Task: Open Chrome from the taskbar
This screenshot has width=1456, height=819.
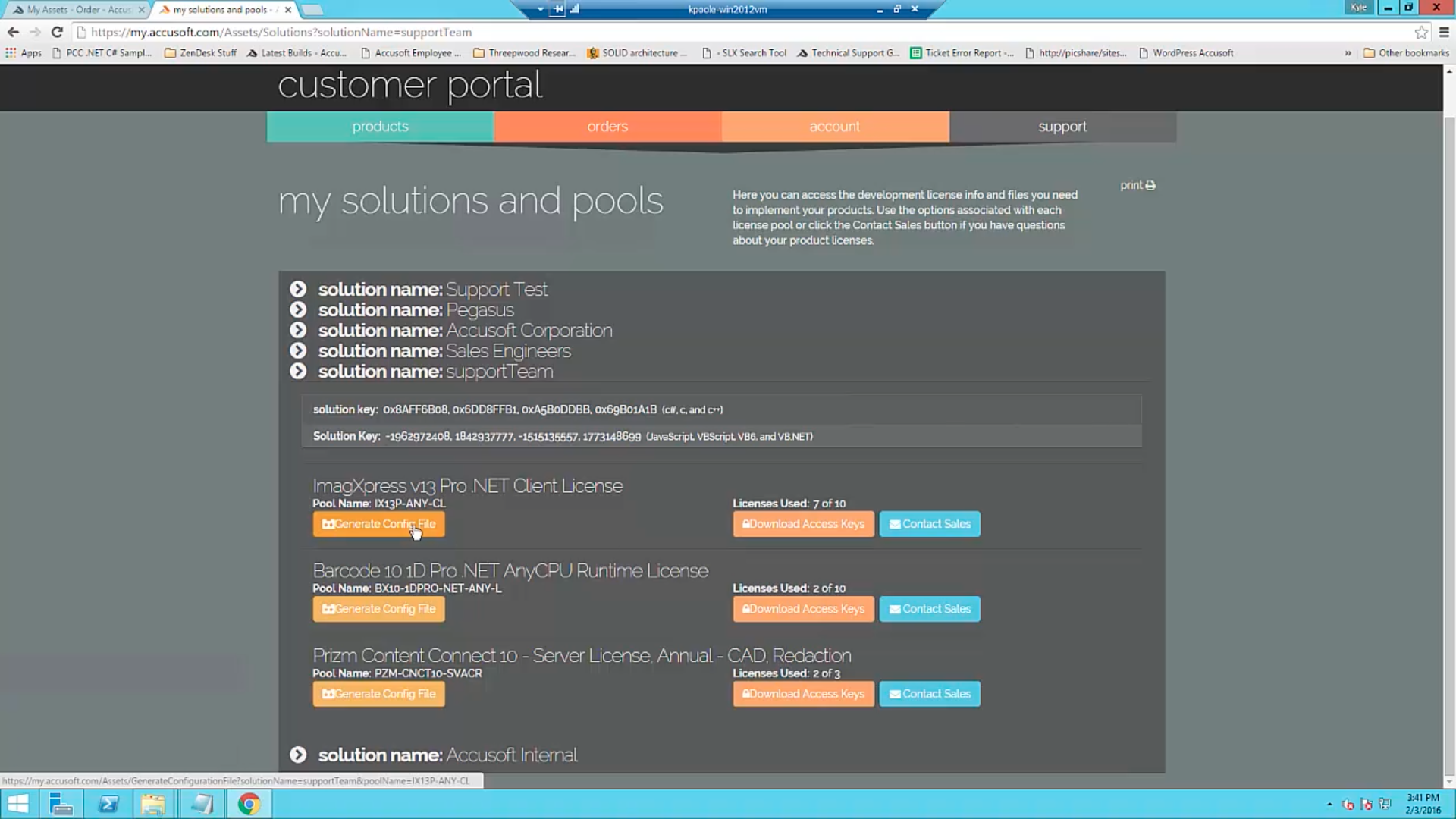Action: [x=249, y=804]
